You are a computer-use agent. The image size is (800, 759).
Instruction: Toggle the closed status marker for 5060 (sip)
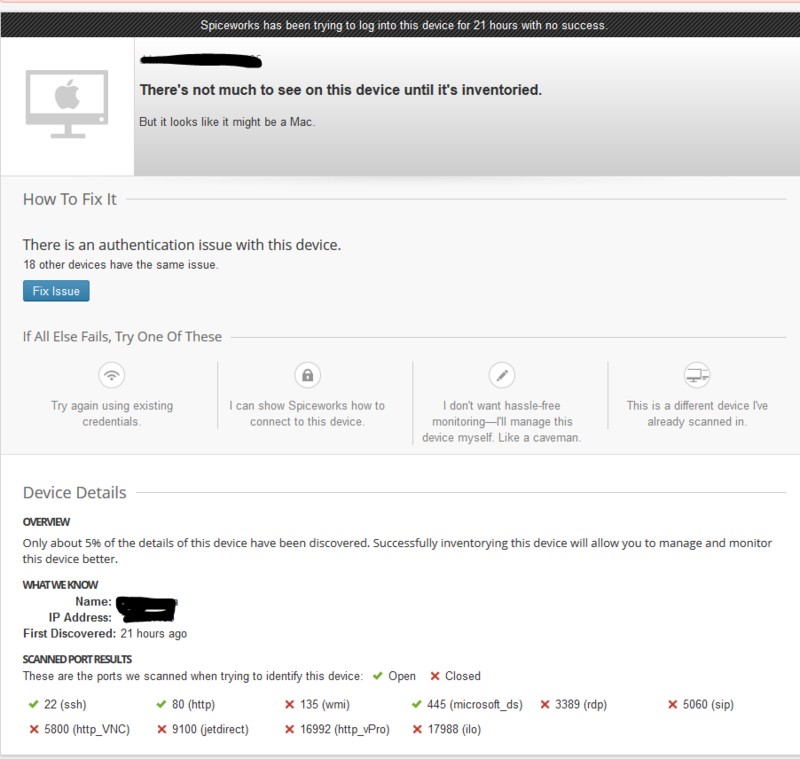point(672,704)
